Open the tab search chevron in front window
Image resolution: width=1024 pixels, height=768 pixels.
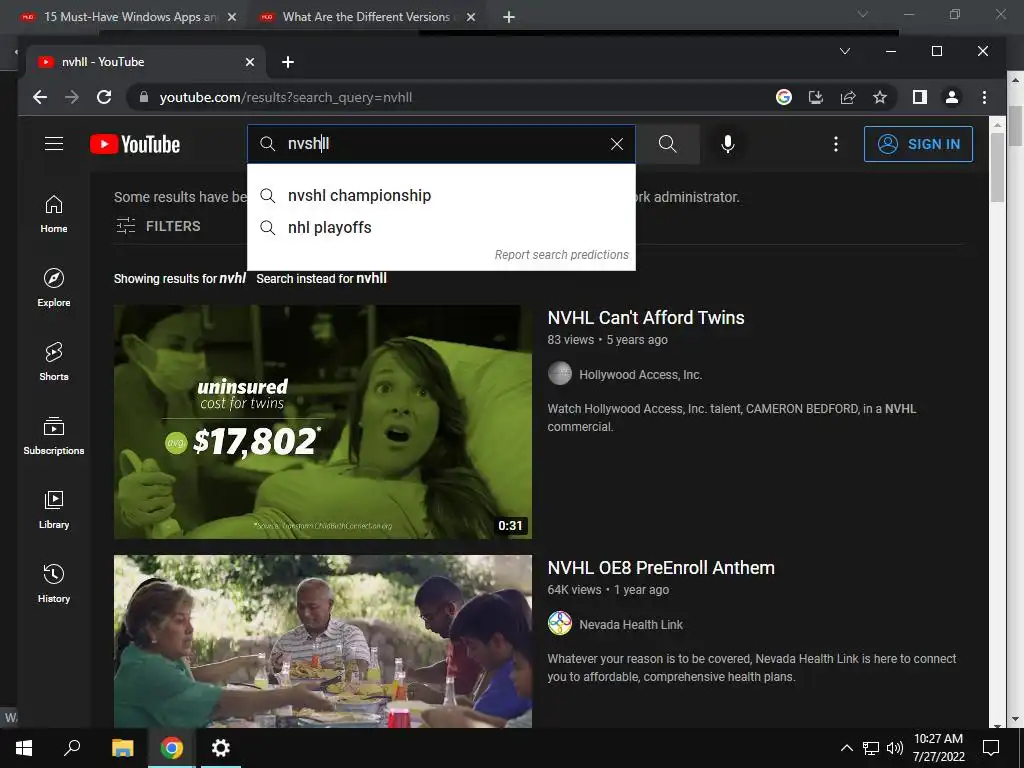pyautogui.click(x=844, y=51)
